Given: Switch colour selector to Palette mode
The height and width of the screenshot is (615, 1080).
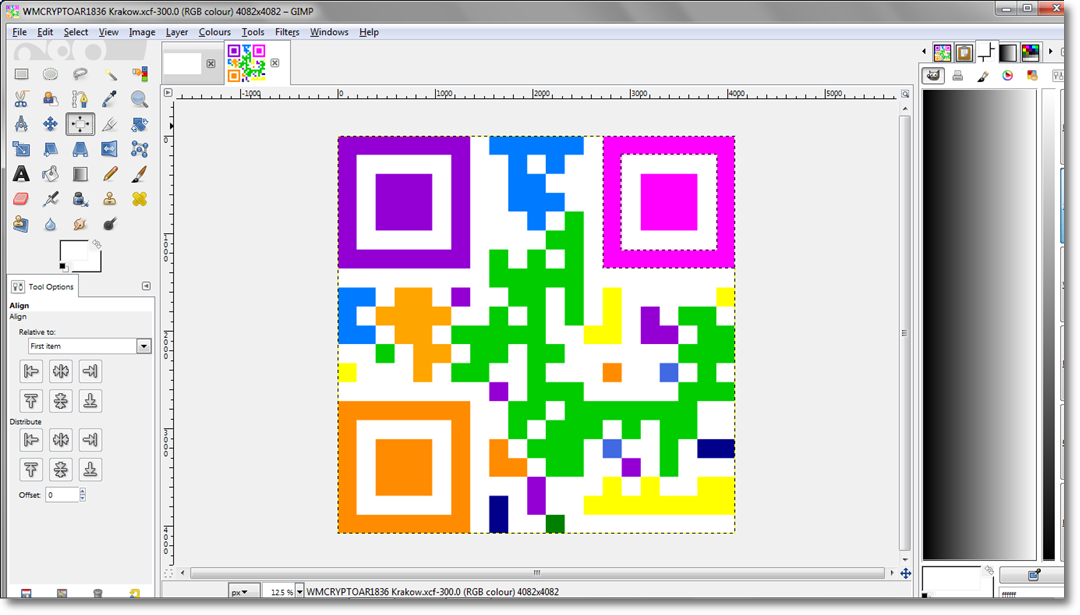Looking at the screenshot, I should tap(1032, 76).
